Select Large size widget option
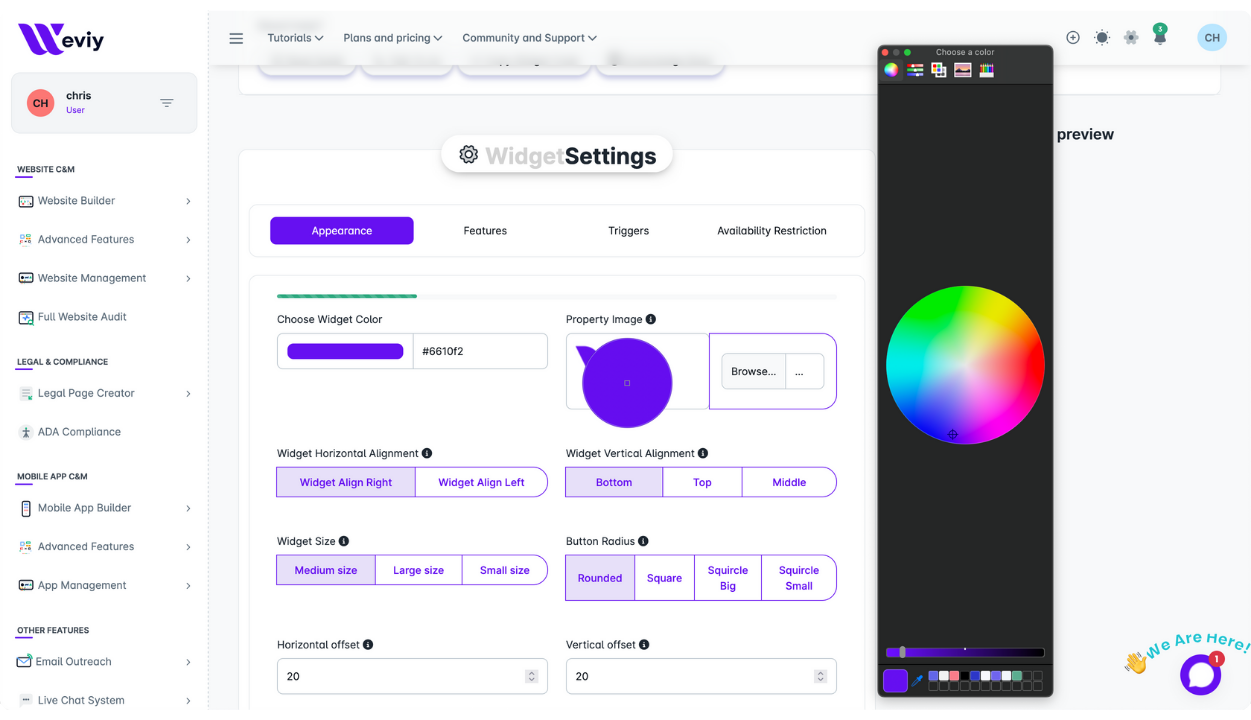Screen dimensions: 1251x720 point(418,570)
